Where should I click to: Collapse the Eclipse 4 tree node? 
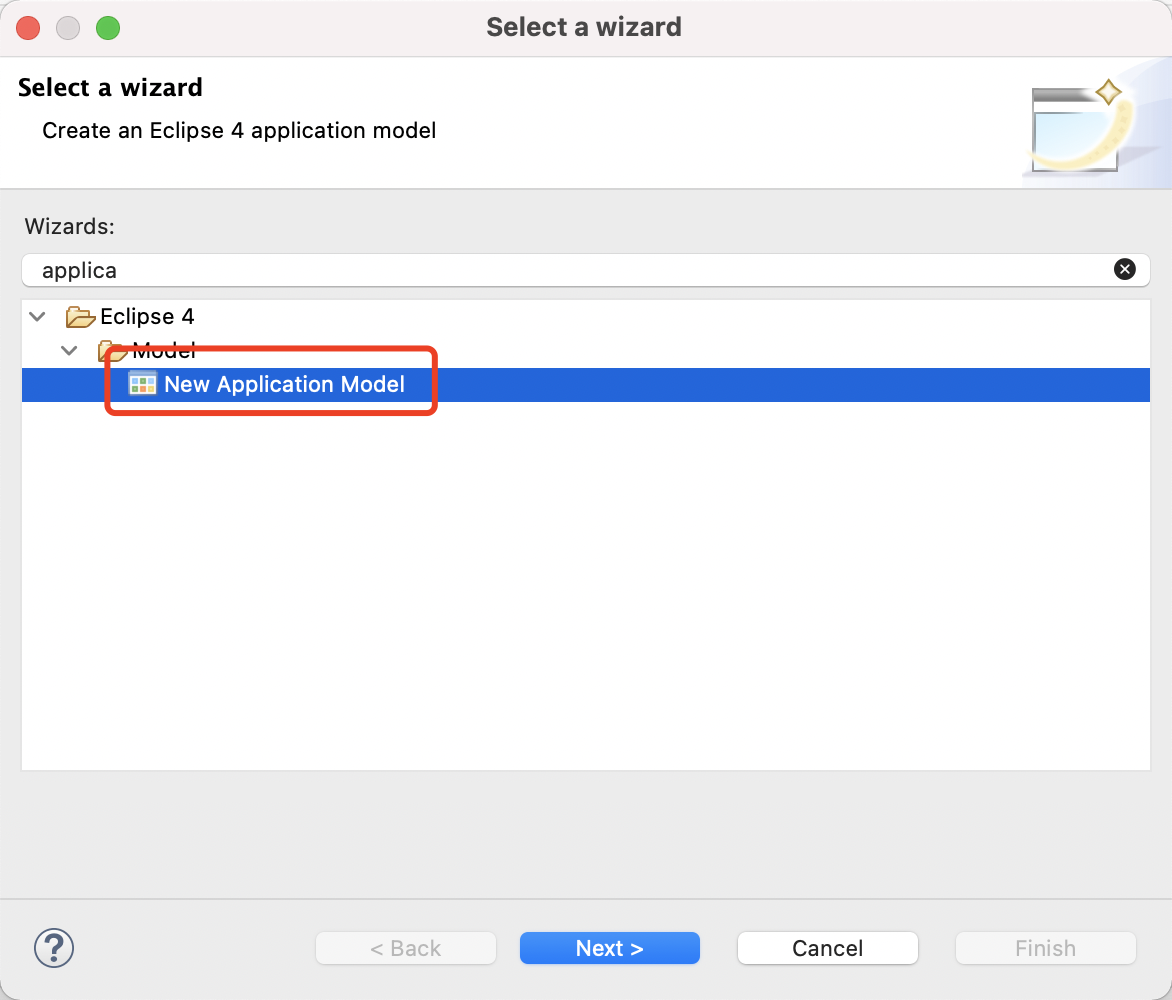point(37,317)
